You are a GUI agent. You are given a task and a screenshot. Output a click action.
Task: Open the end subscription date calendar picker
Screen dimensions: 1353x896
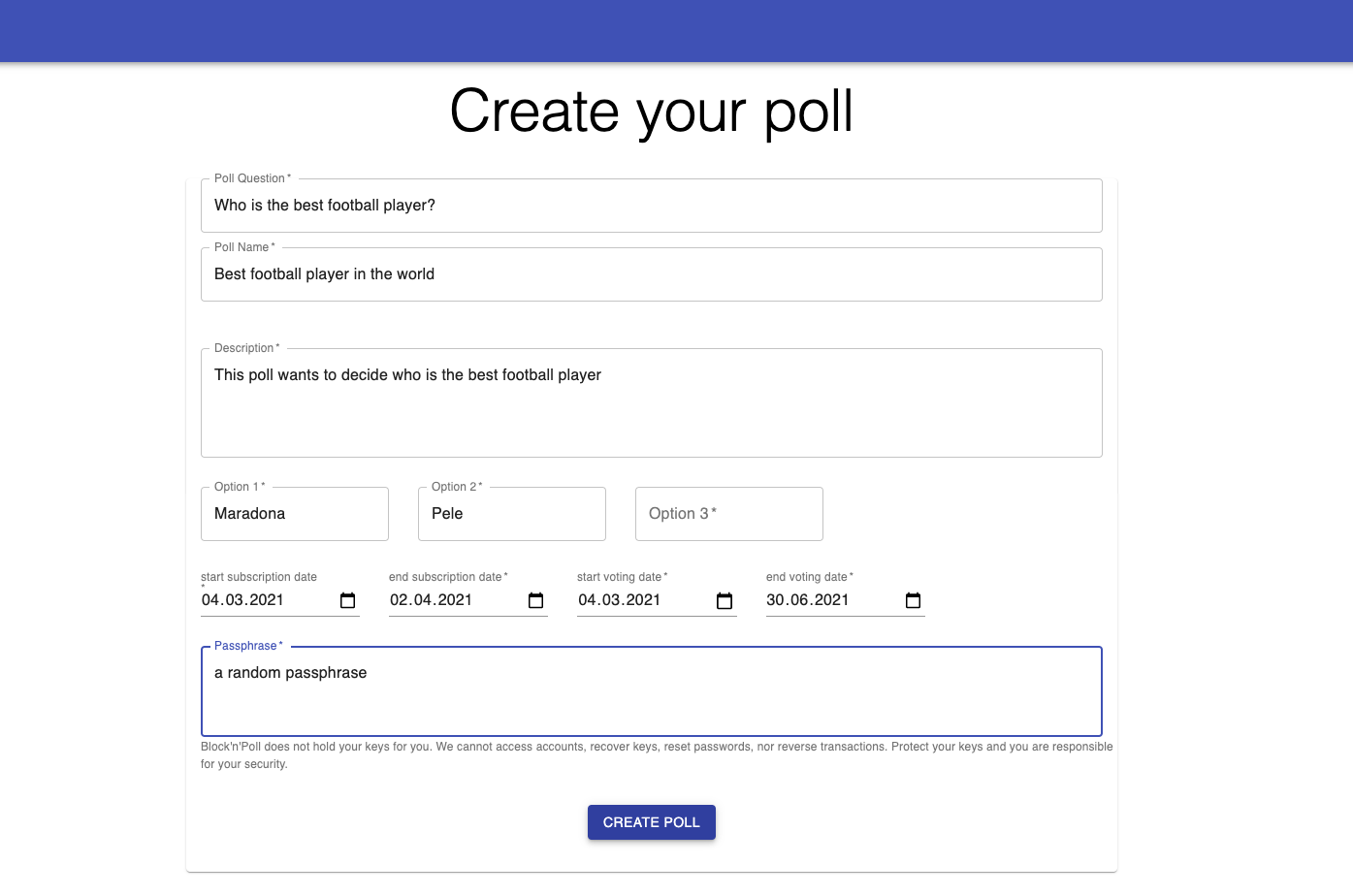tap(535, 600)
